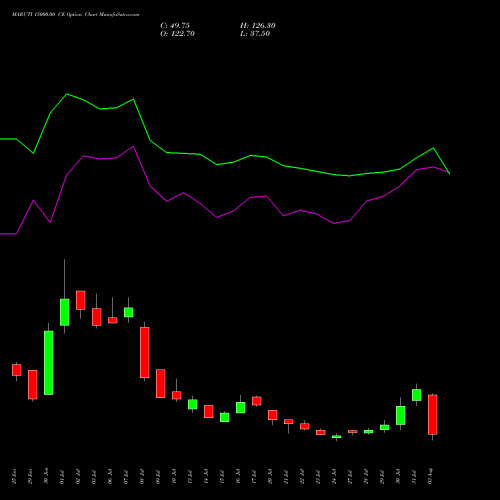This screenshot has height=500, width=500.
Task: Click the red candle above 25 Jun
Action: pos(17,370)
